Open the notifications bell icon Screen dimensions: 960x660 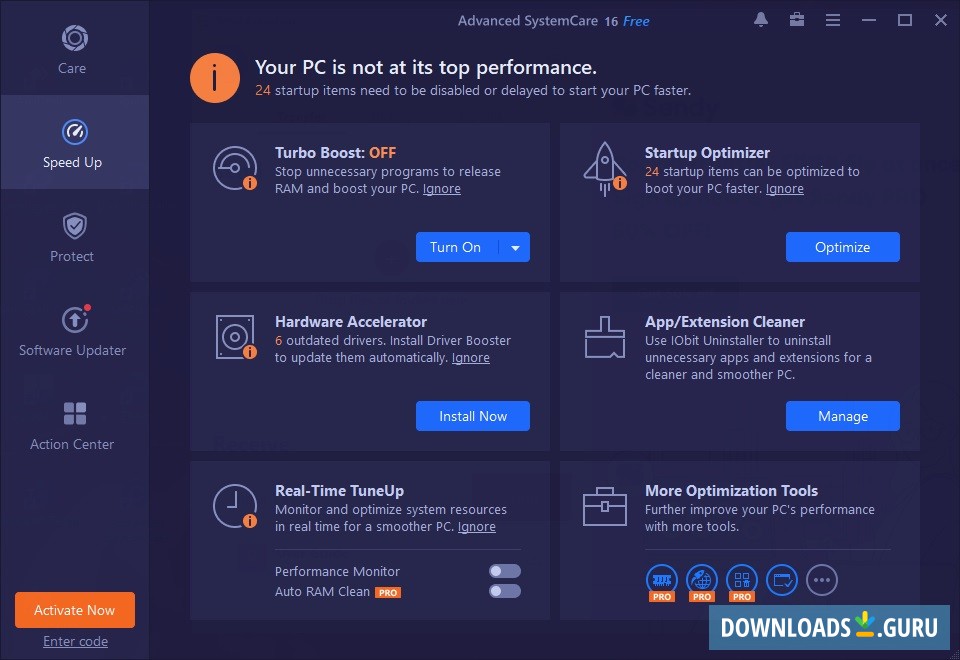click(x=761, y=20)
